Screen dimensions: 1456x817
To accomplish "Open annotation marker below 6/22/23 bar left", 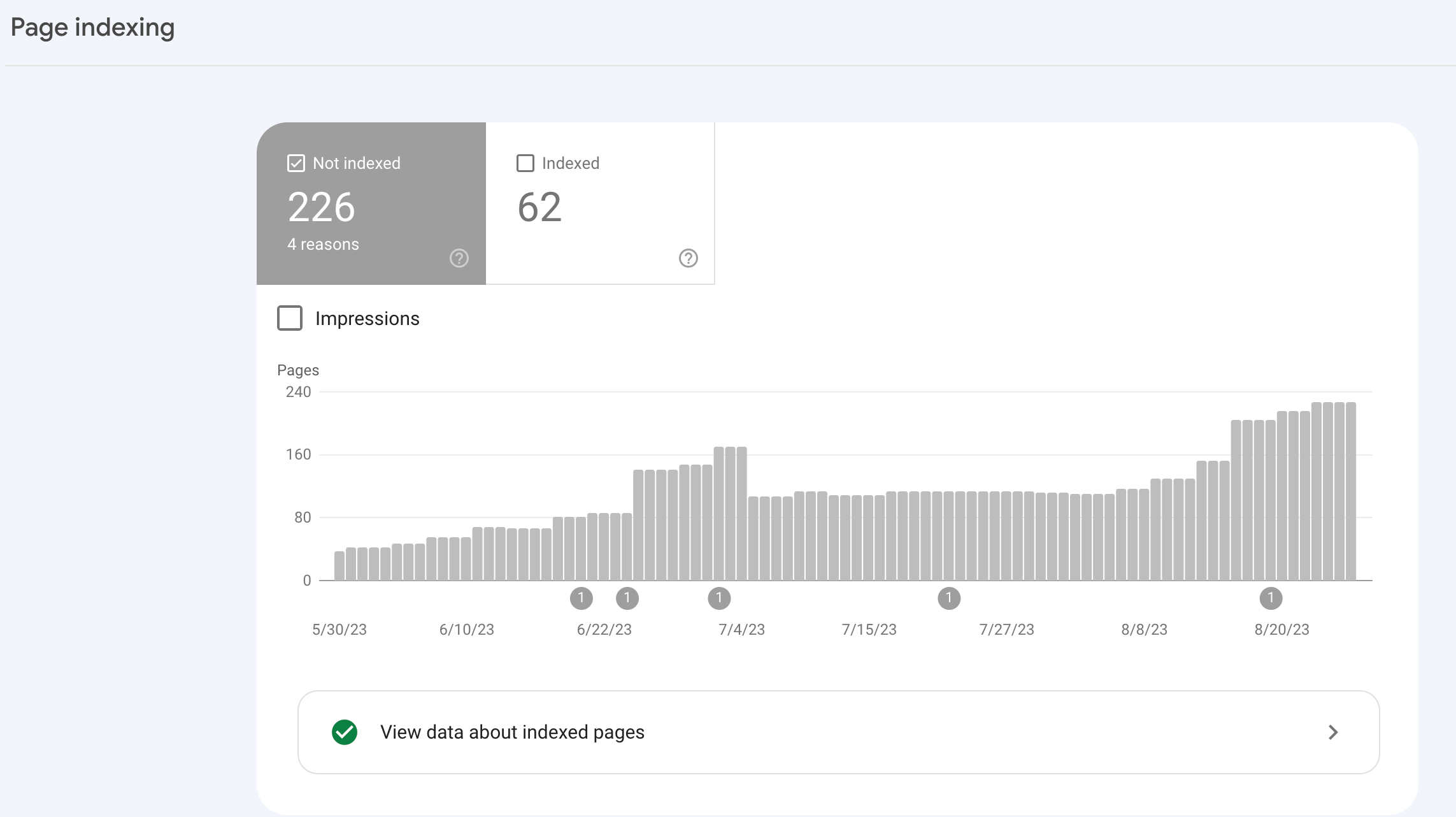I will point(581,598).
